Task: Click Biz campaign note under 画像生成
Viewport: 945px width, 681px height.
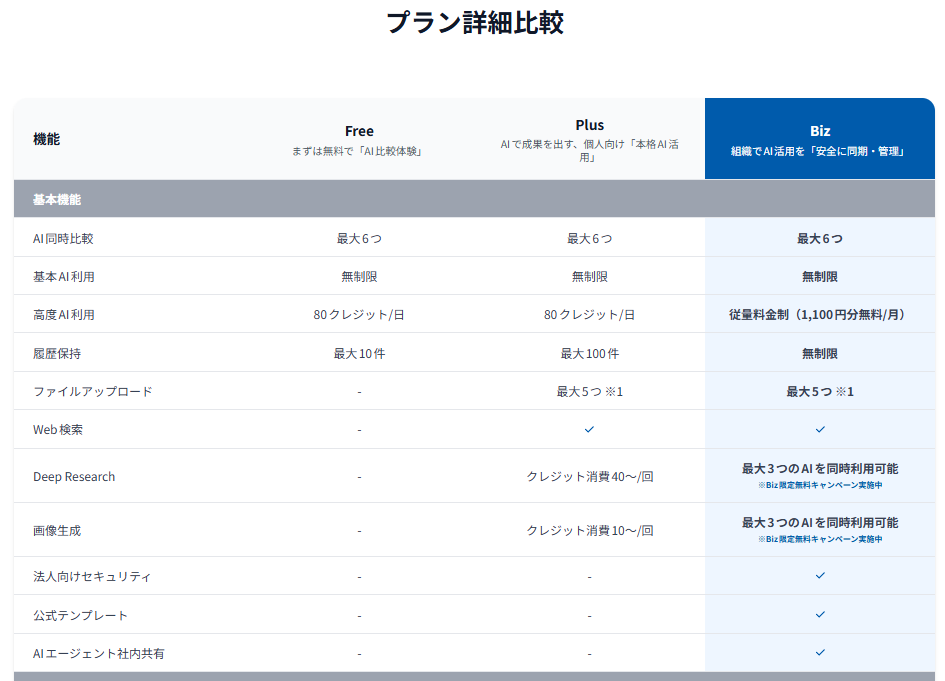Action: [x=820, y=539]
